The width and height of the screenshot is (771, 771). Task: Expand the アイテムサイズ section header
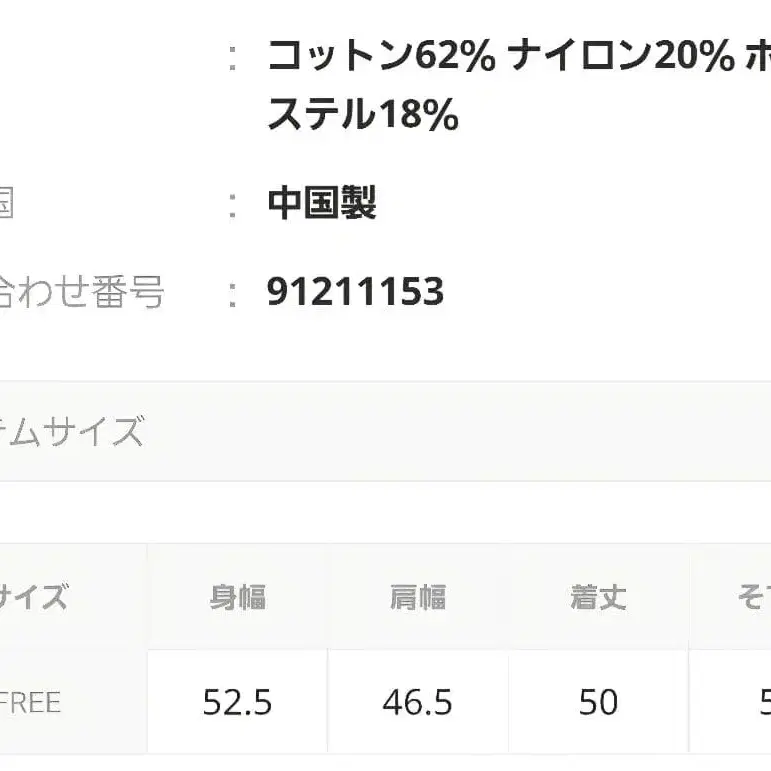[72, 432]
